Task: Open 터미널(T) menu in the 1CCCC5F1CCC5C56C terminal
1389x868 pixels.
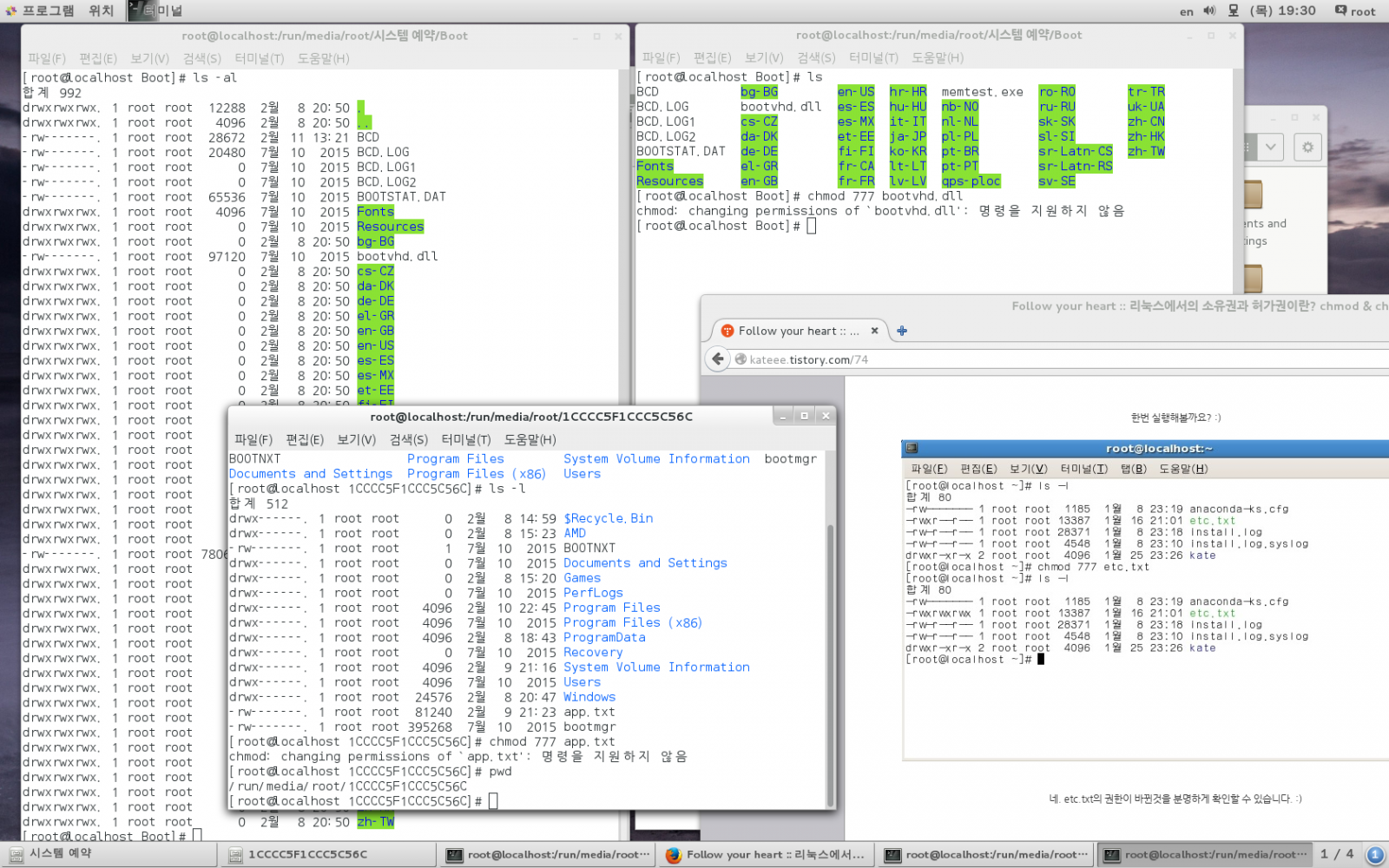Action: pyautogui.click(x=465, y=440)
